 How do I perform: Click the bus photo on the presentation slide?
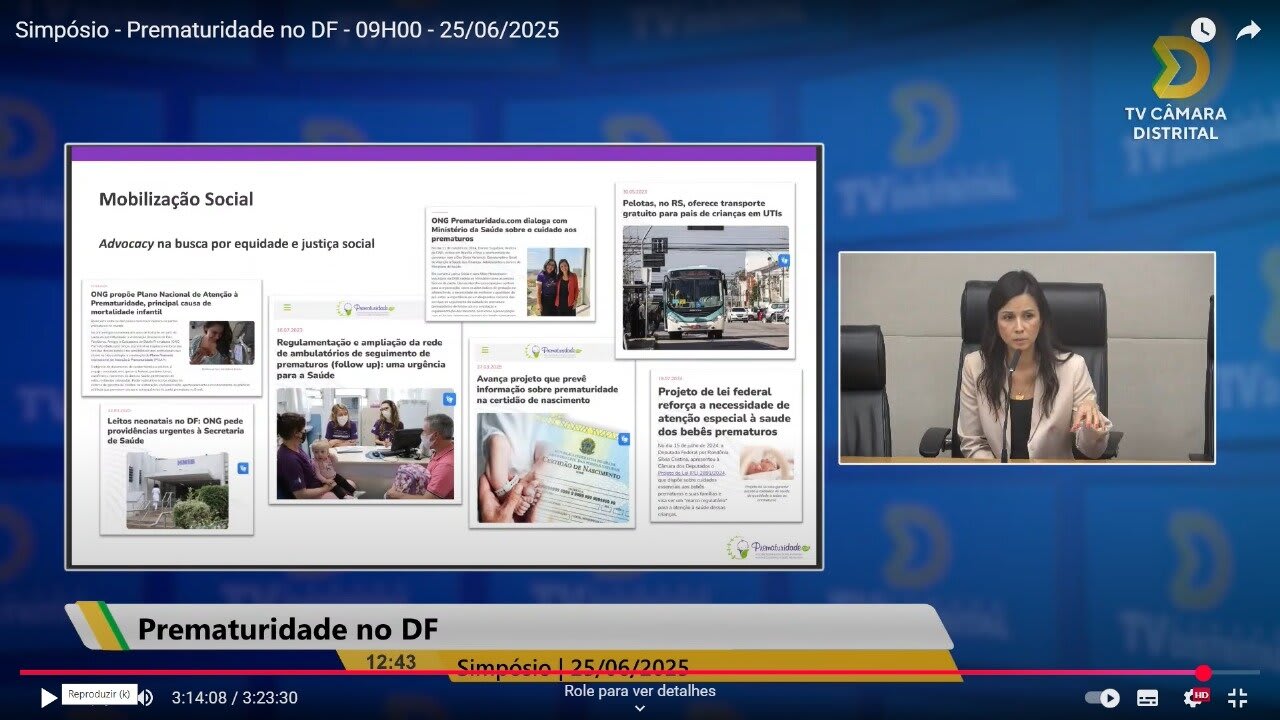coord(705,288)
